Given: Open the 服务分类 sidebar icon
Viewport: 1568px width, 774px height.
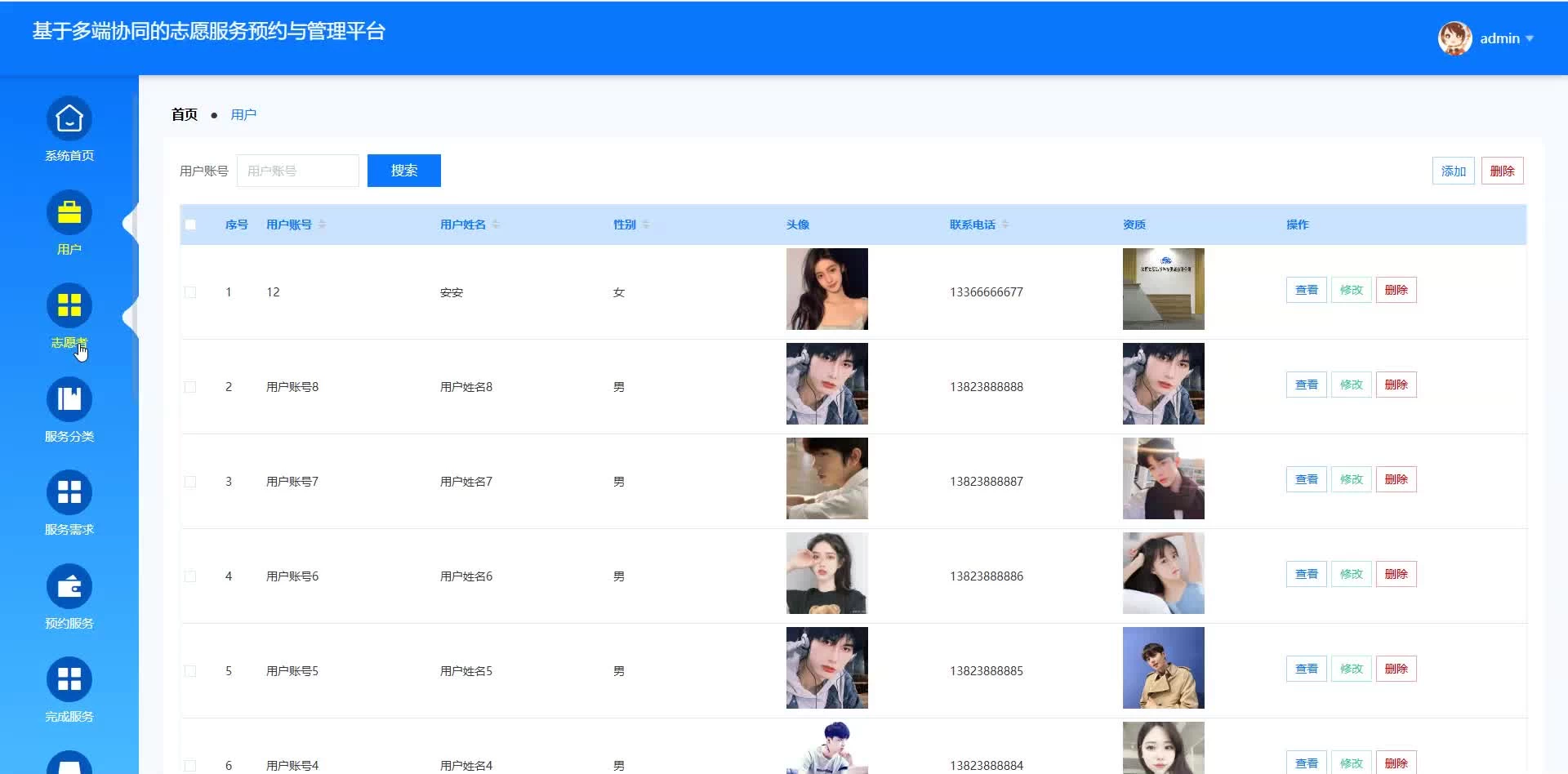Looking at the screenshot, I should click(x=69, y=399).
